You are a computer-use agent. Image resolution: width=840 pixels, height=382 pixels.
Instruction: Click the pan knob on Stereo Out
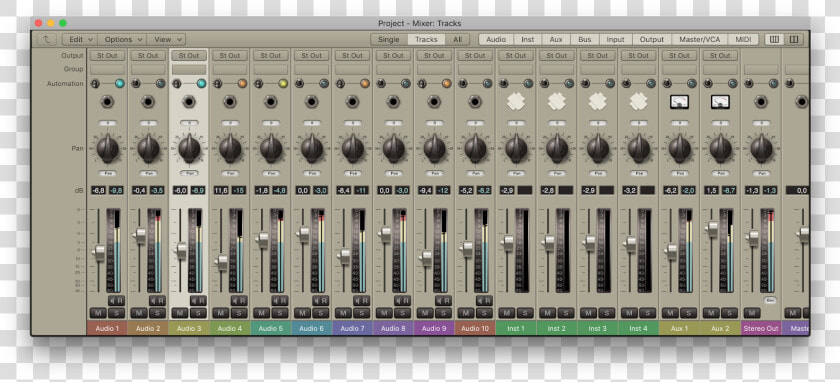[761, 148]
